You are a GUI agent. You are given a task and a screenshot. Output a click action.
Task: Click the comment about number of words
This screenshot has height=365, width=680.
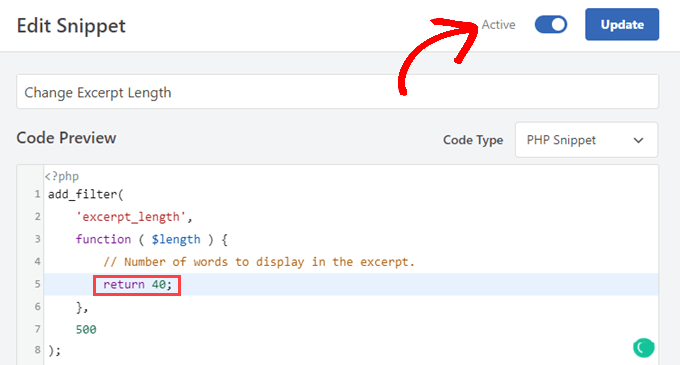click(259, 262)
